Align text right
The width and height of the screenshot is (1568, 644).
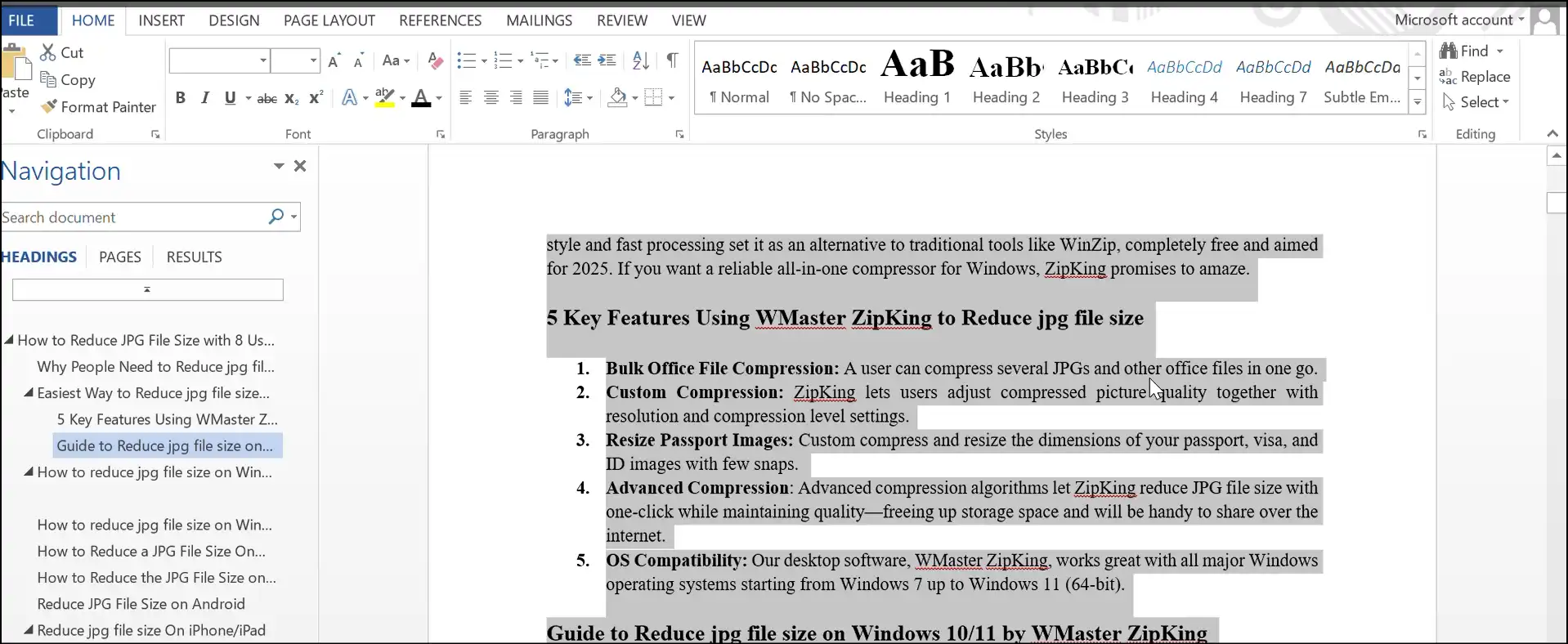tap(516, 98)
